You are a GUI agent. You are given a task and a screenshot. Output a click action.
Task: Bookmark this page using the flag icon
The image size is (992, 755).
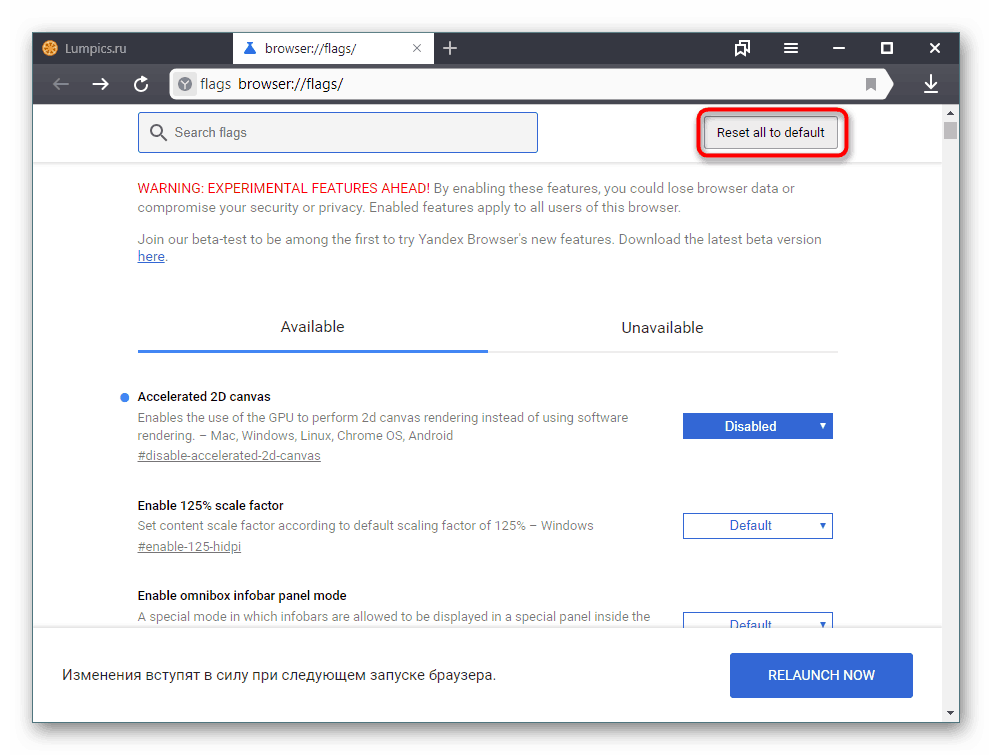871,84
